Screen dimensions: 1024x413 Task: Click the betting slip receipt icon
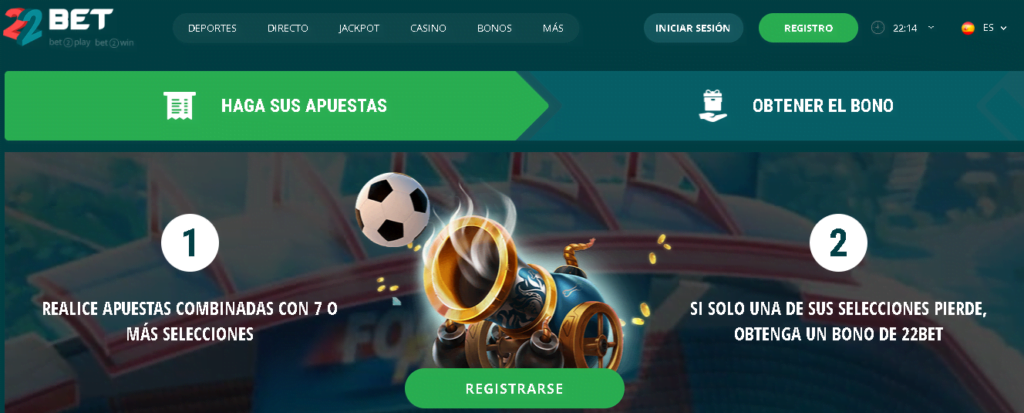point(180,105)
